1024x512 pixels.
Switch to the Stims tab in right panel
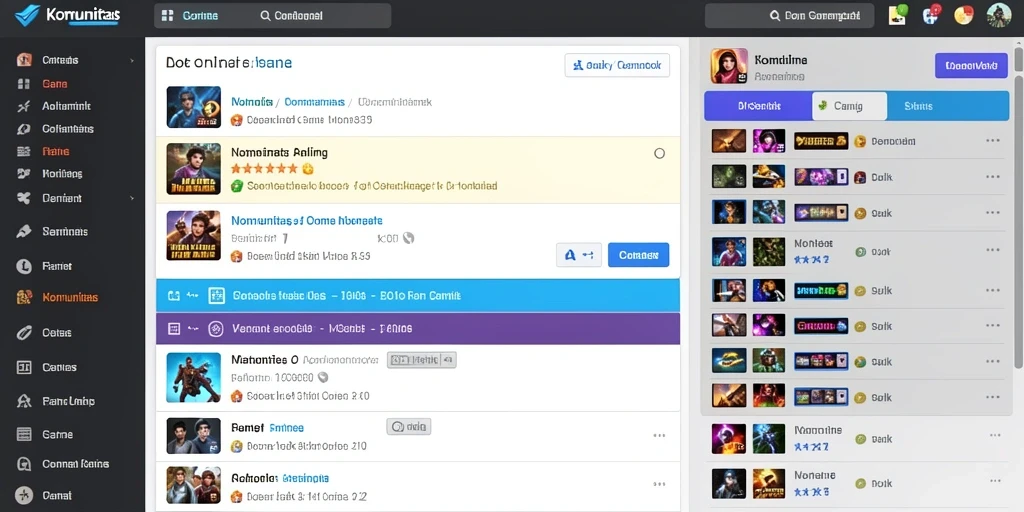pyautogui.click(x=918, y=106)
